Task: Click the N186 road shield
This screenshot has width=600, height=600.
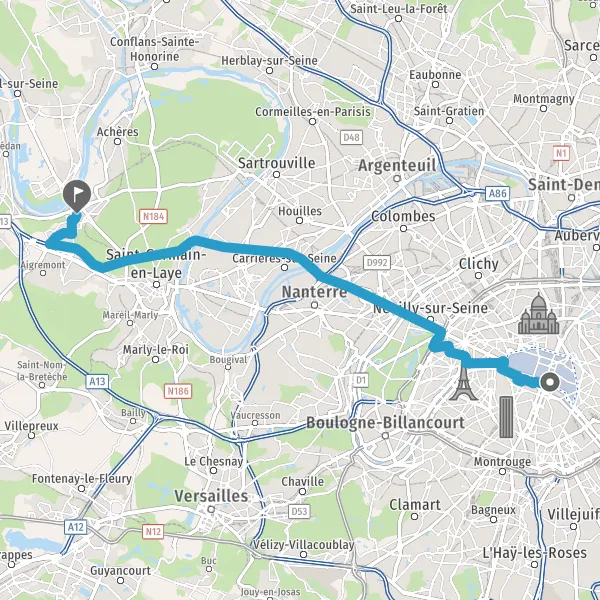Action: point(178,391)
